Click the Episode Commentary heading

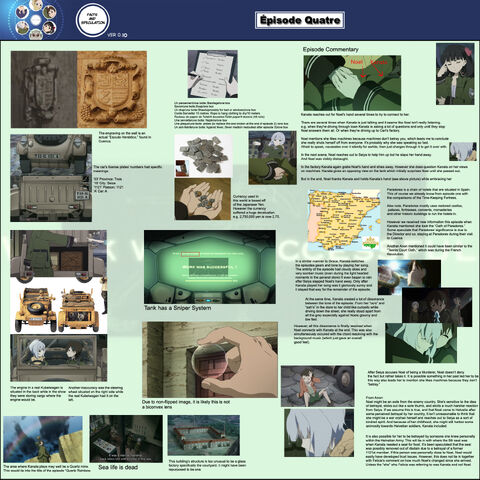[330, 49]
